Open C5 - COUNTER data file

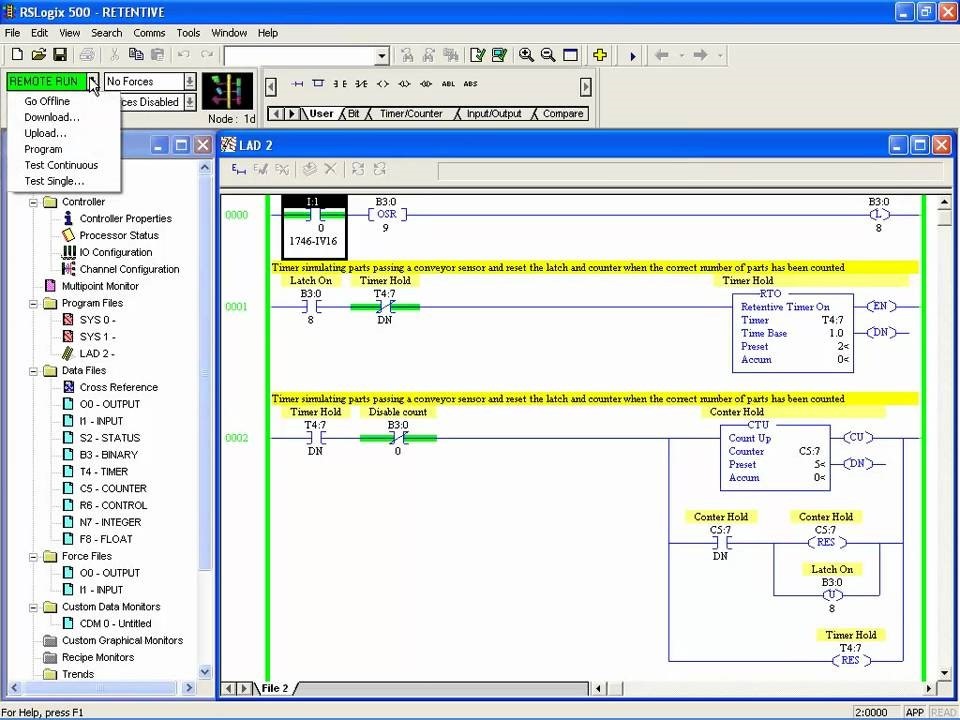coord(113,489)
